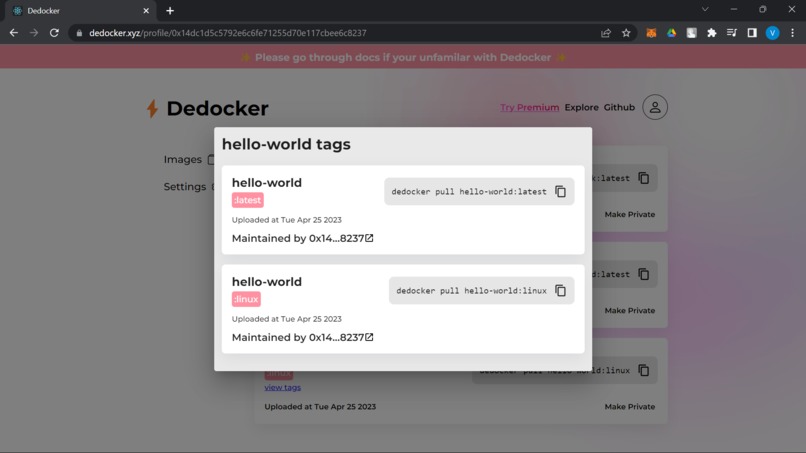This screenshot has height=453, width=806.
Task: Click the Maintained by 0x14...8237 text under :linux
Action: [x=298, y=338]
